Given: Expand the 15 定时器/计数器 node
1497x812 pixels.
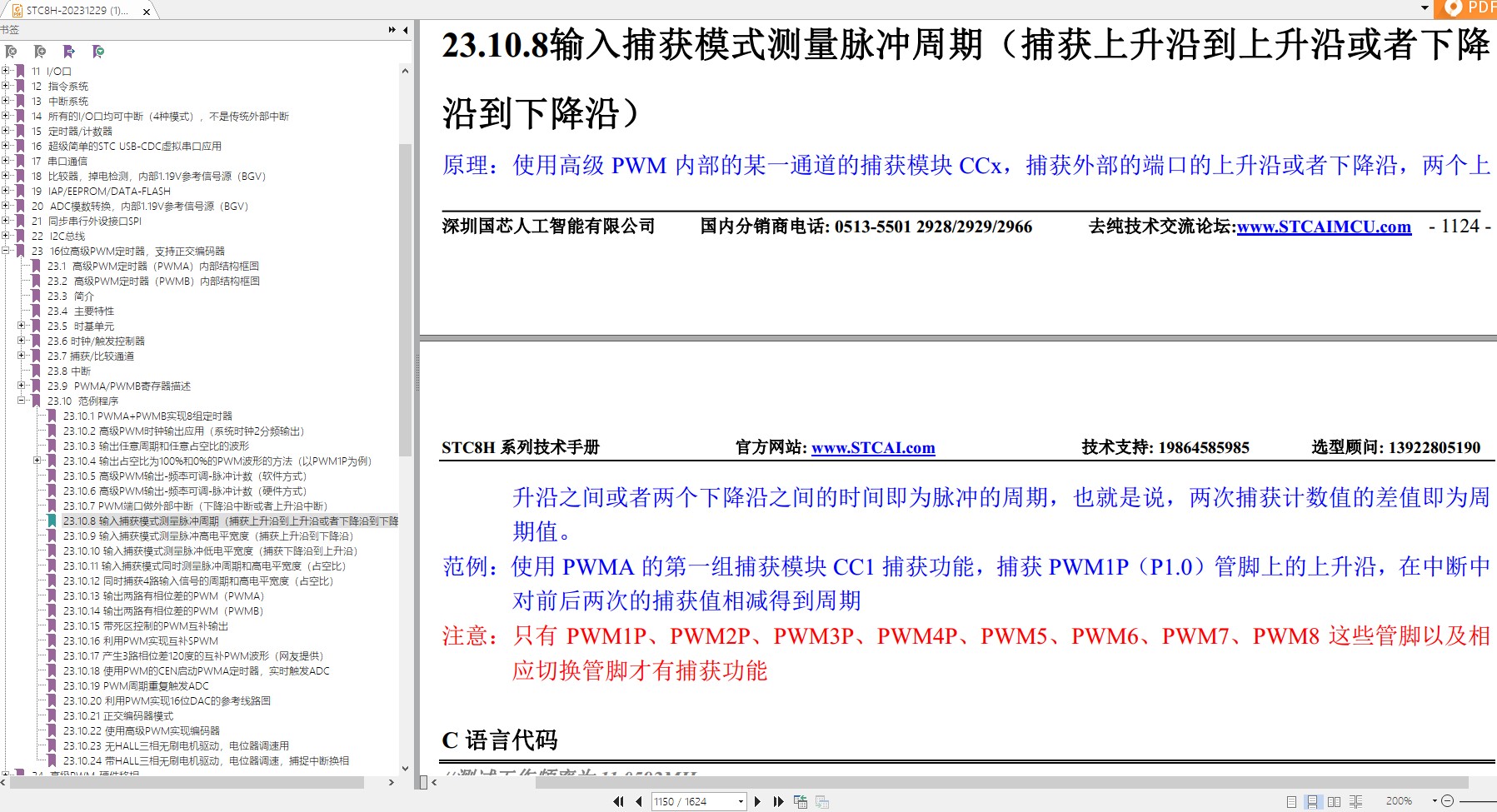Looking at the screenshot, I should (x=6, y=131).
